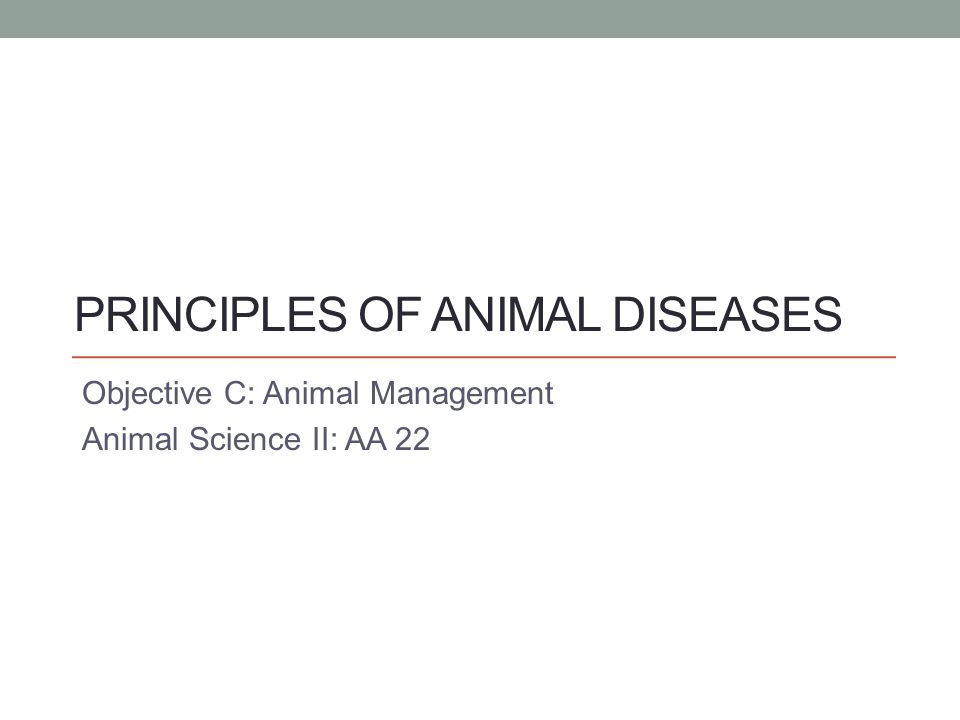Click the orange divider line under the title
The image size is (960, 720).
[484, 356]
